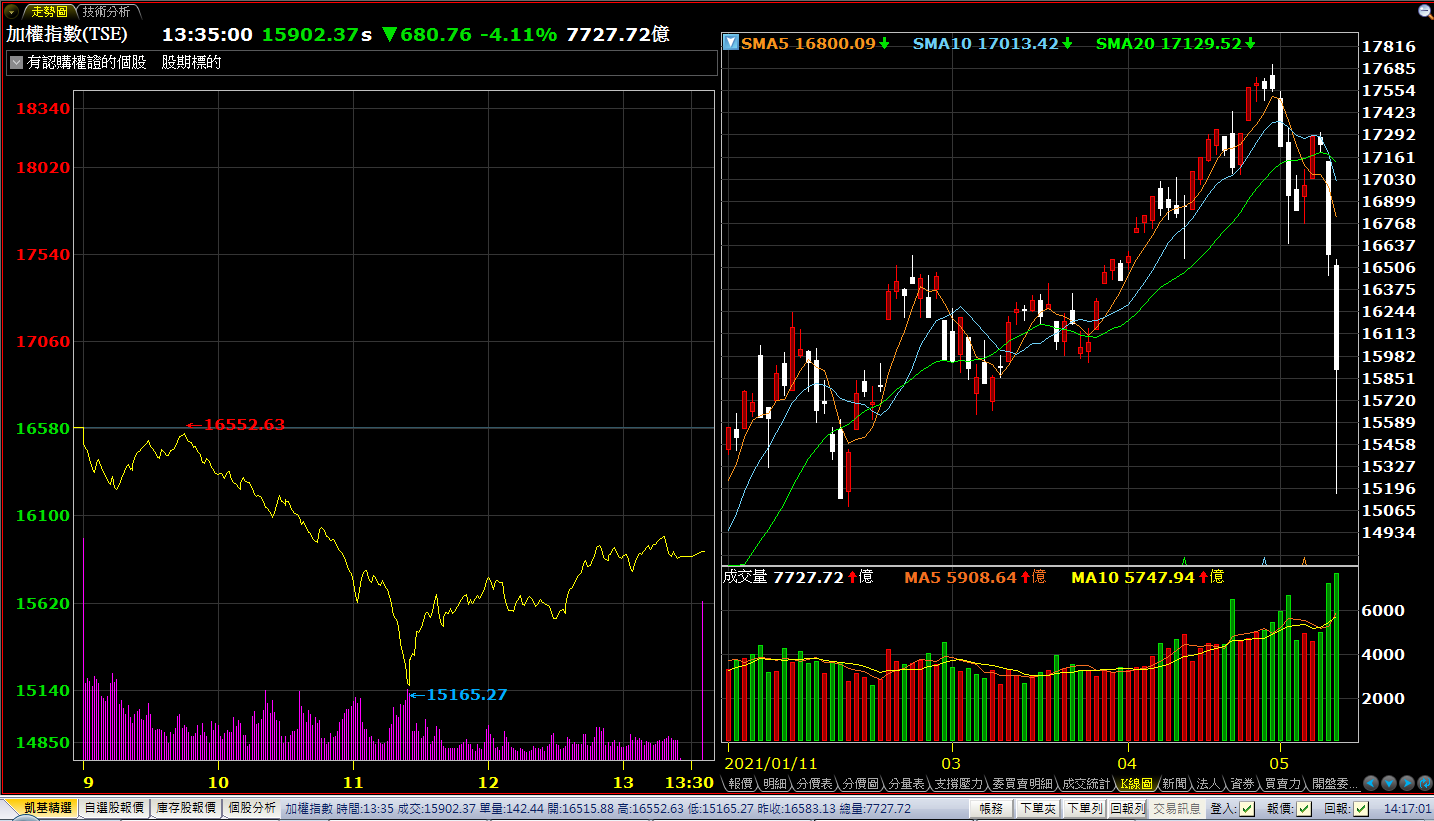Click the -4.11% change value in header
1434x821 pixels.
pos(518,34)
